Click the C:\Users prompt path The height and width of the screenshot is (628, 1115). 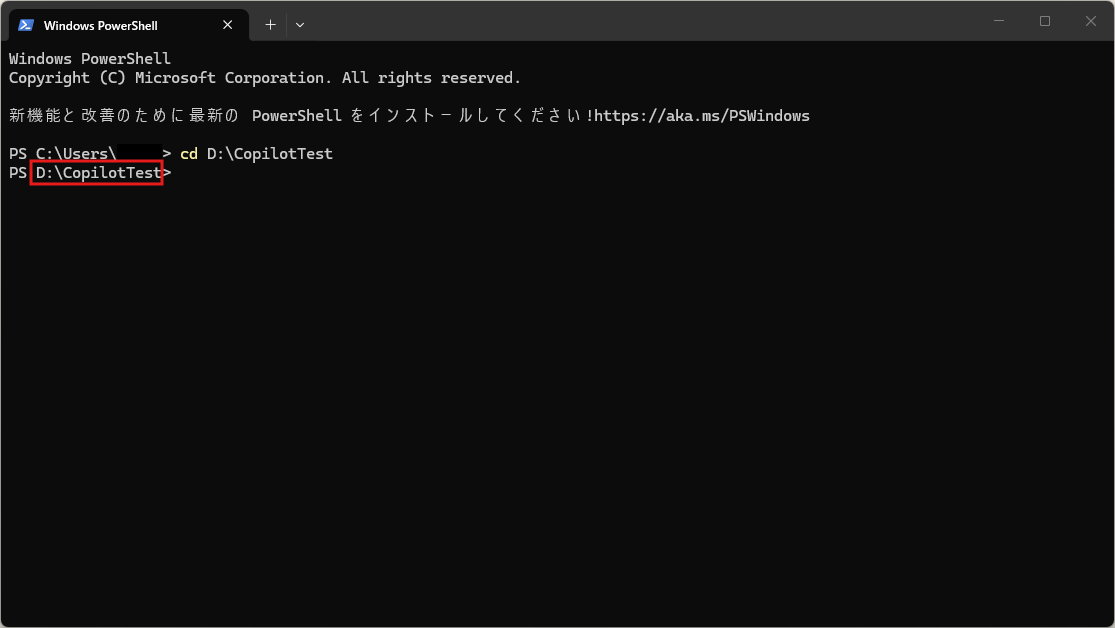76,154
